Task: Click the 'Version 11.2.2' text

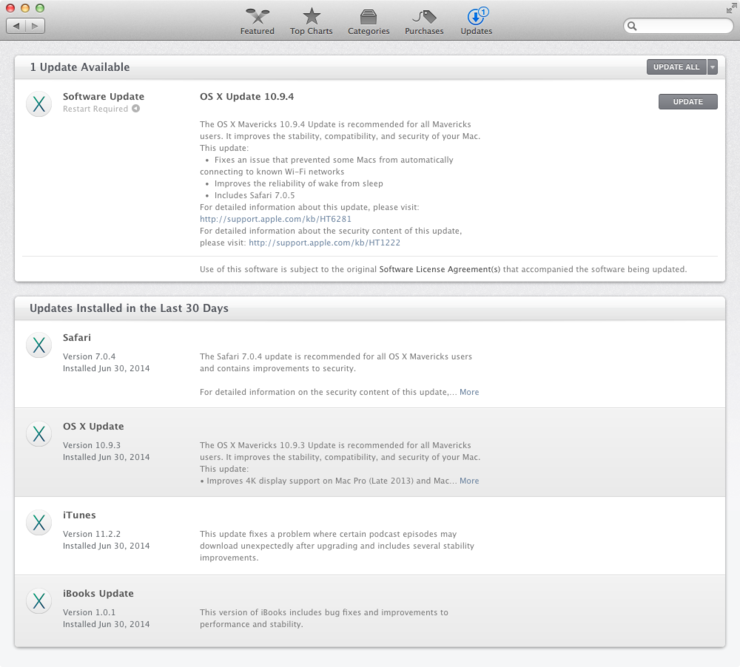Action: click(92, 534)
